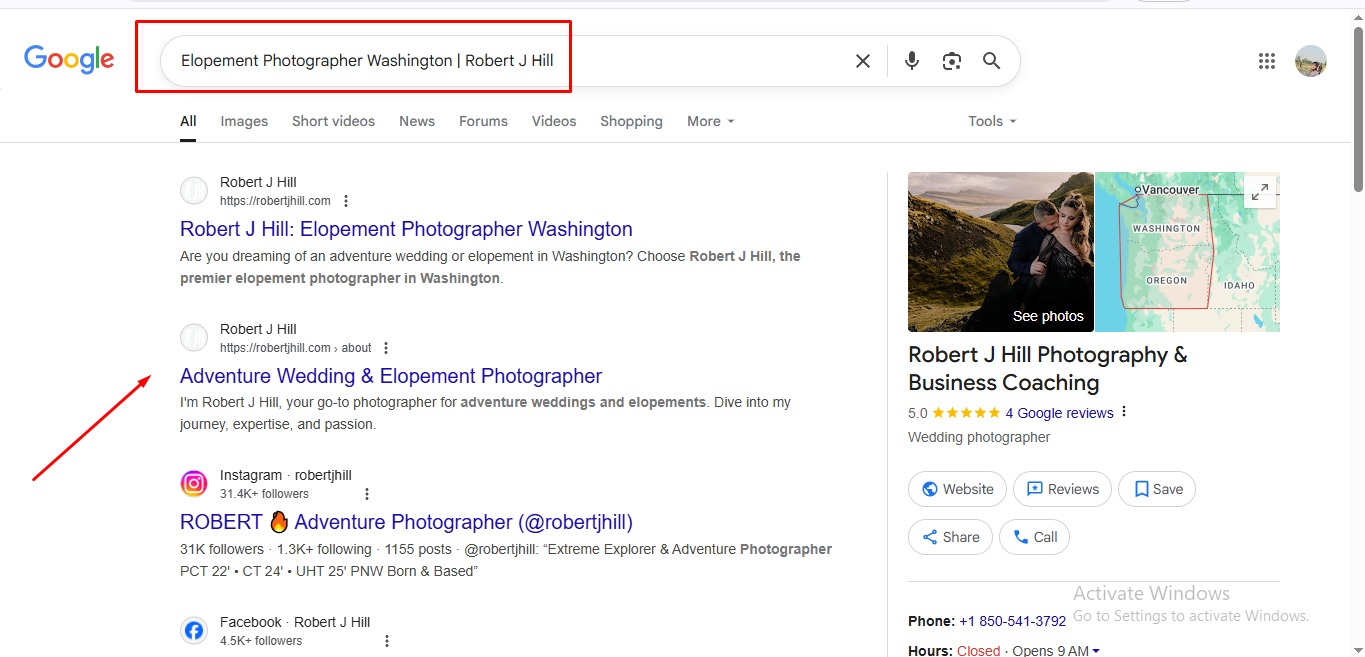Switch to the Images tab
Screen dimensions: 1365x657
click(244, 121)
